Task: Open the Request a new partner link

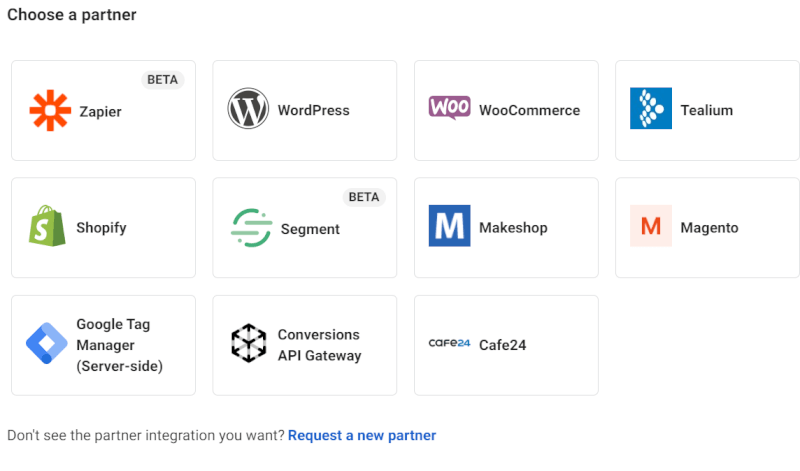Action: 362,435
